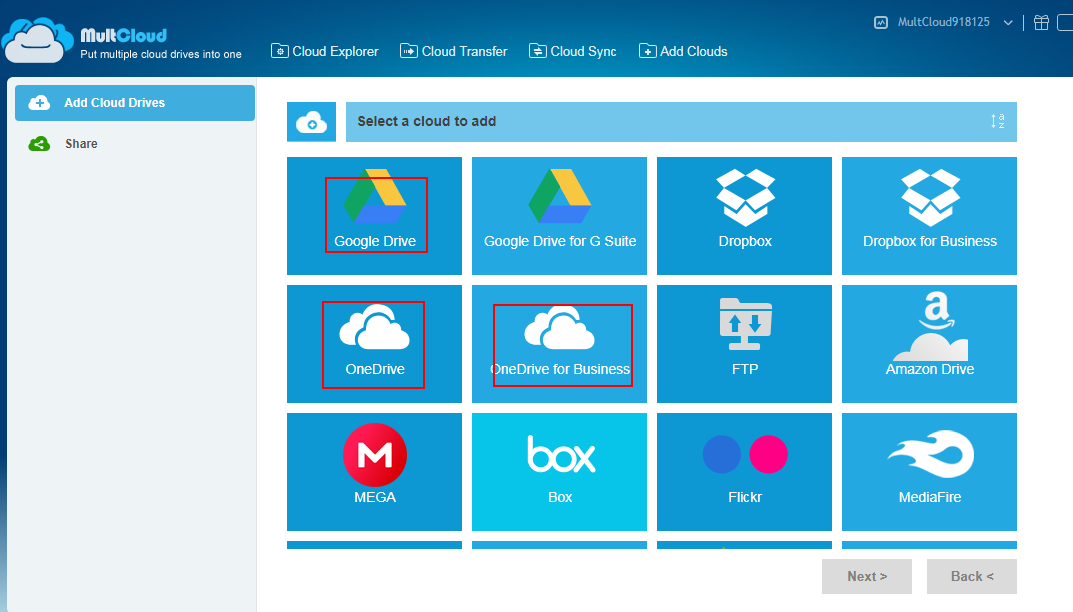The image size is (1073, 612).
Task: Pick the Box cloud tile
Action: [559, 472]
